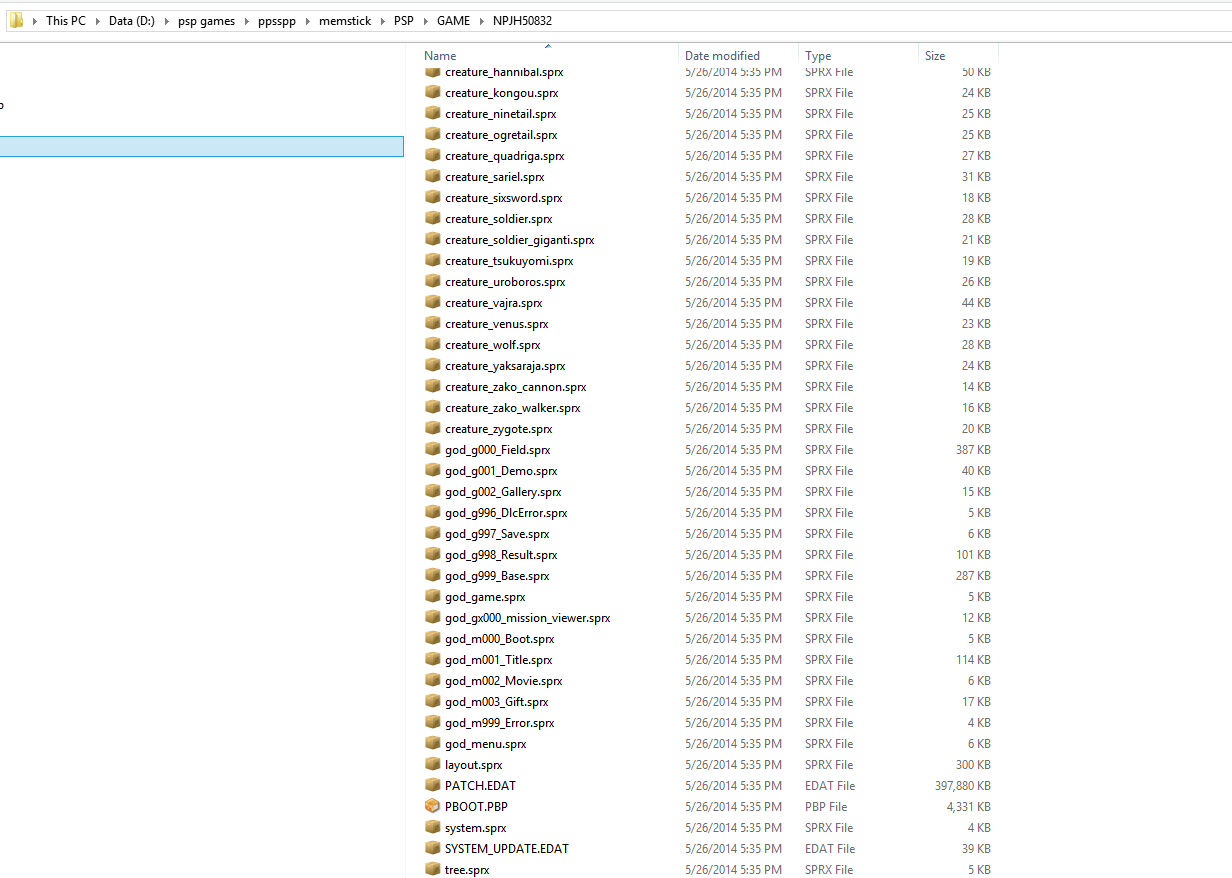Click the creature_wolf.sprx file icon
The height and width of the screenshot is (878, 1232).
pyautogui.click(x=432, y=344)
